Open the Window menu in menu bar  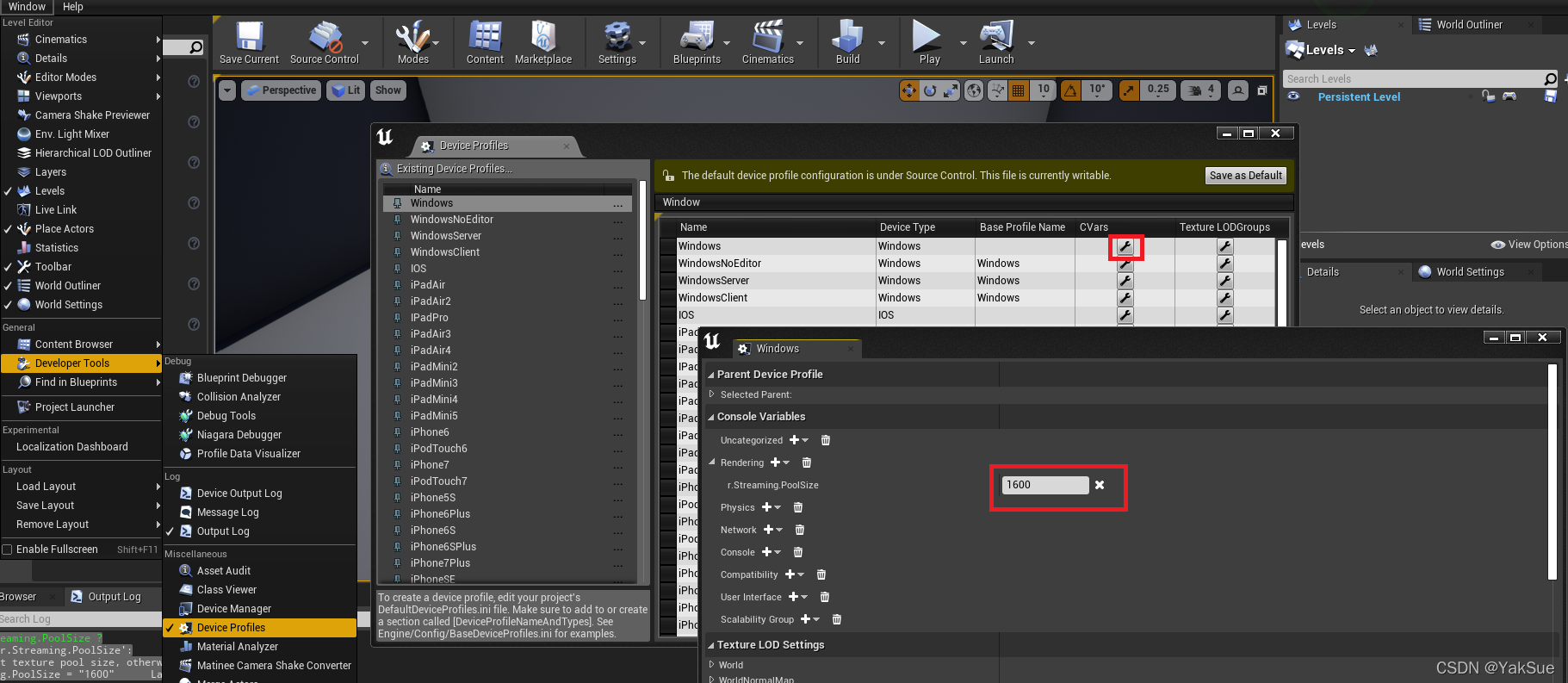pos(27,7)
